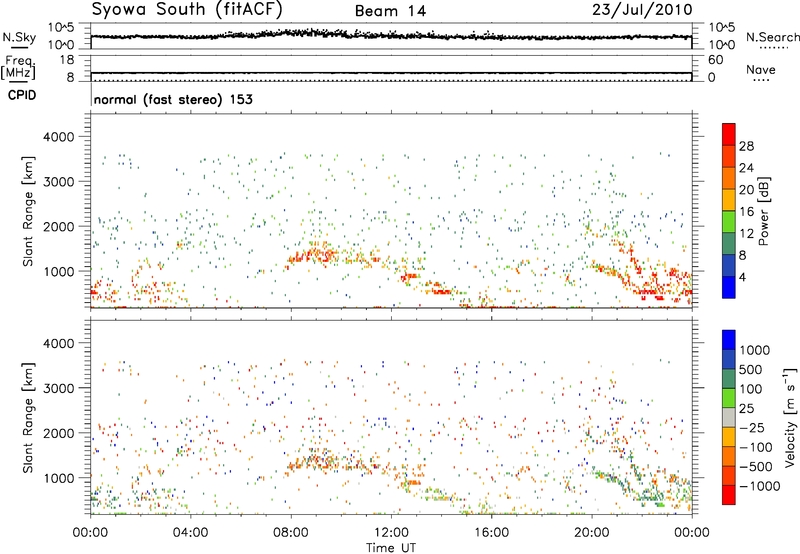
Task: Click the '08:00' time axis tick label
Action: click(291, 533)
